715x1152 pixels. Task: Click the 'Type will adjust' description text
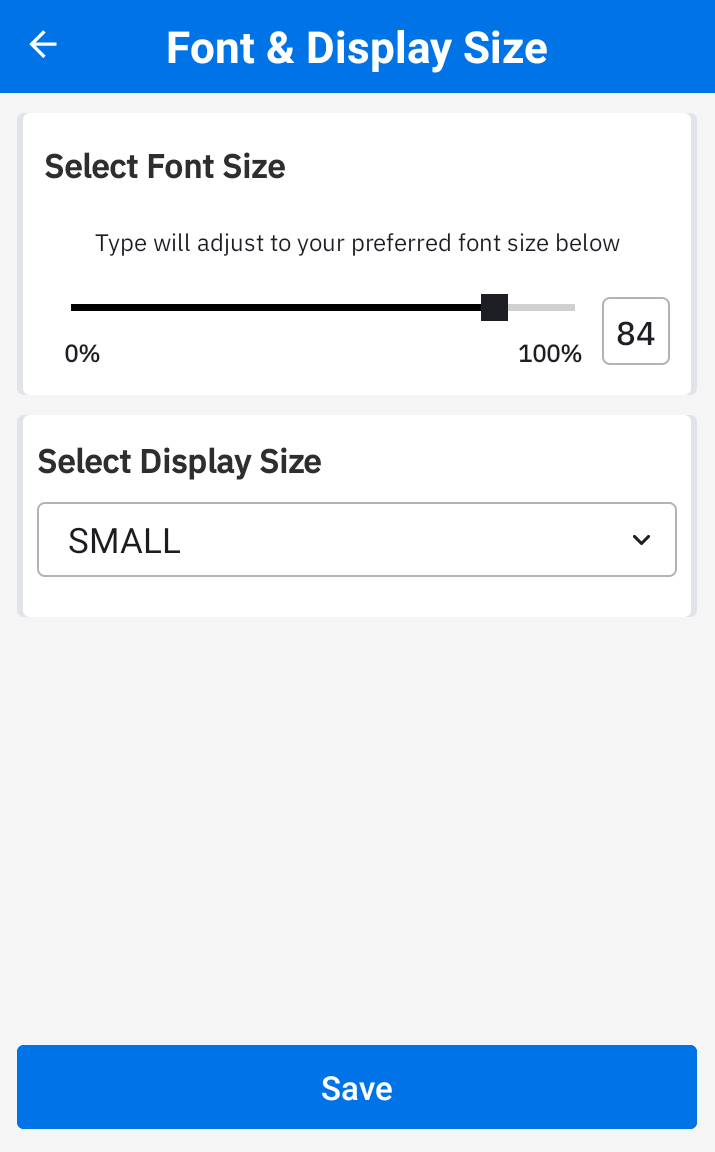(357, 243)
